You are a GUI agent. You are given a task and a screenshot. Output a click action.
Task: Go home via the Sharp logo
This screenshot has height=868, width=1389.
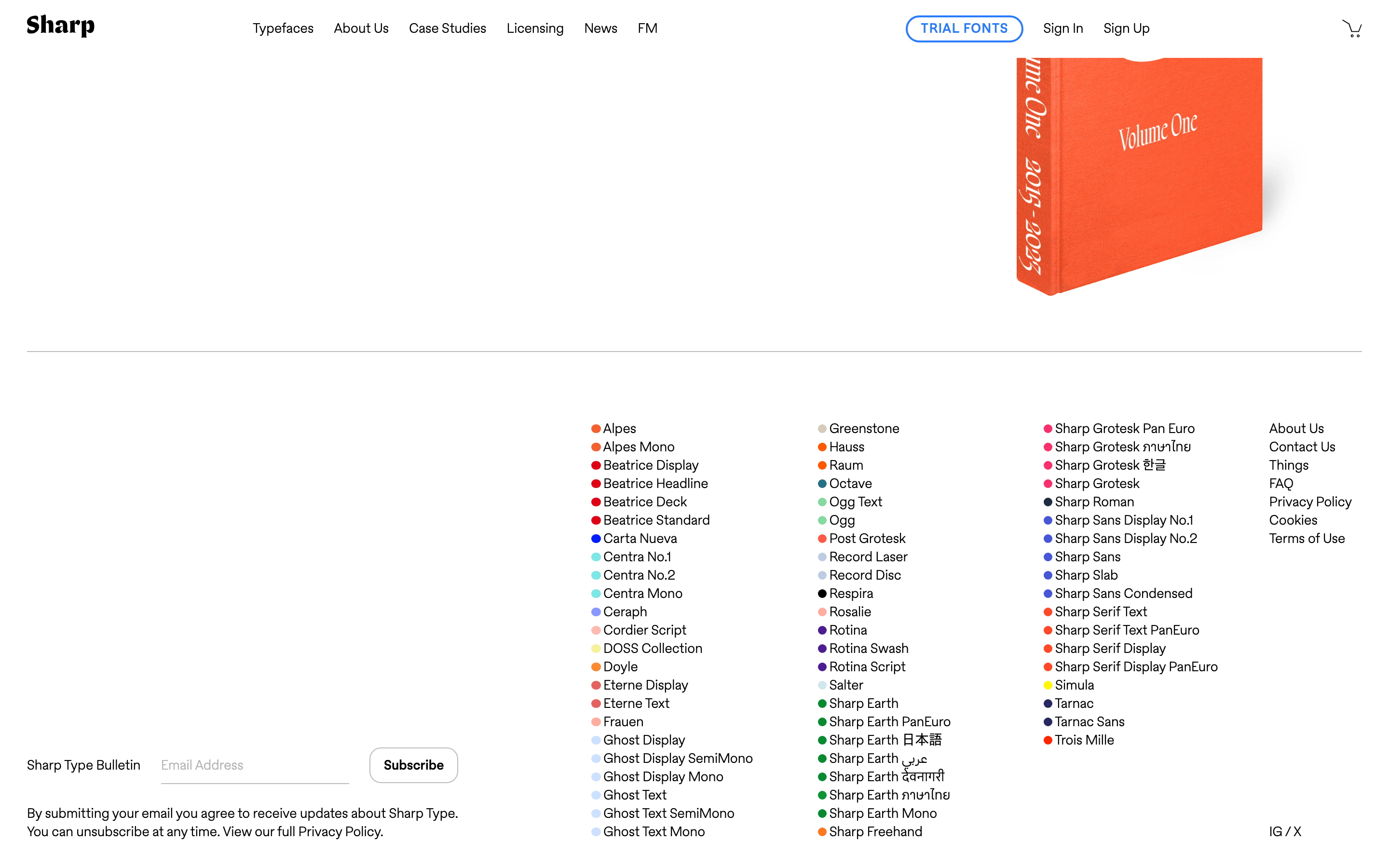click(x=60, y=26)
